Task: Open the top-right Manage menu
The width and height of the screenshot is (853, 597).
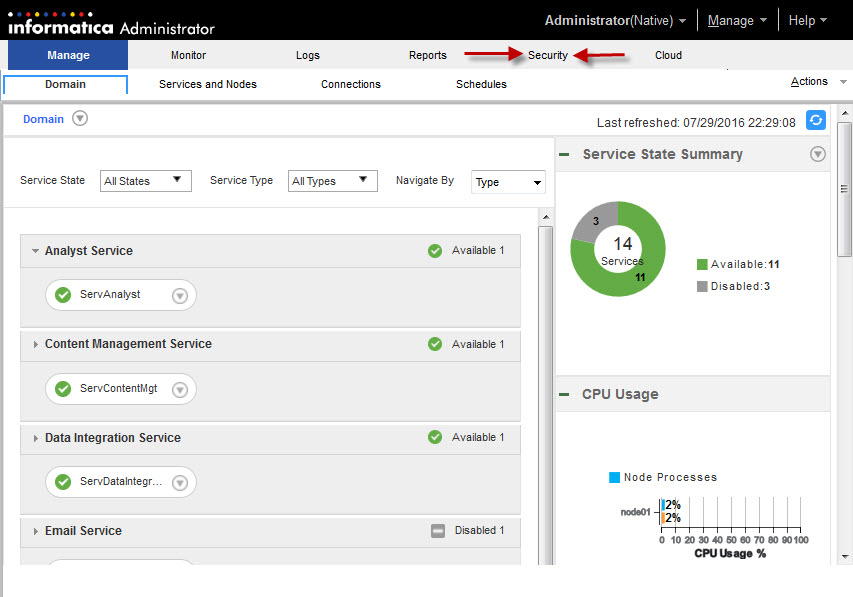Action: pos(737,21)
